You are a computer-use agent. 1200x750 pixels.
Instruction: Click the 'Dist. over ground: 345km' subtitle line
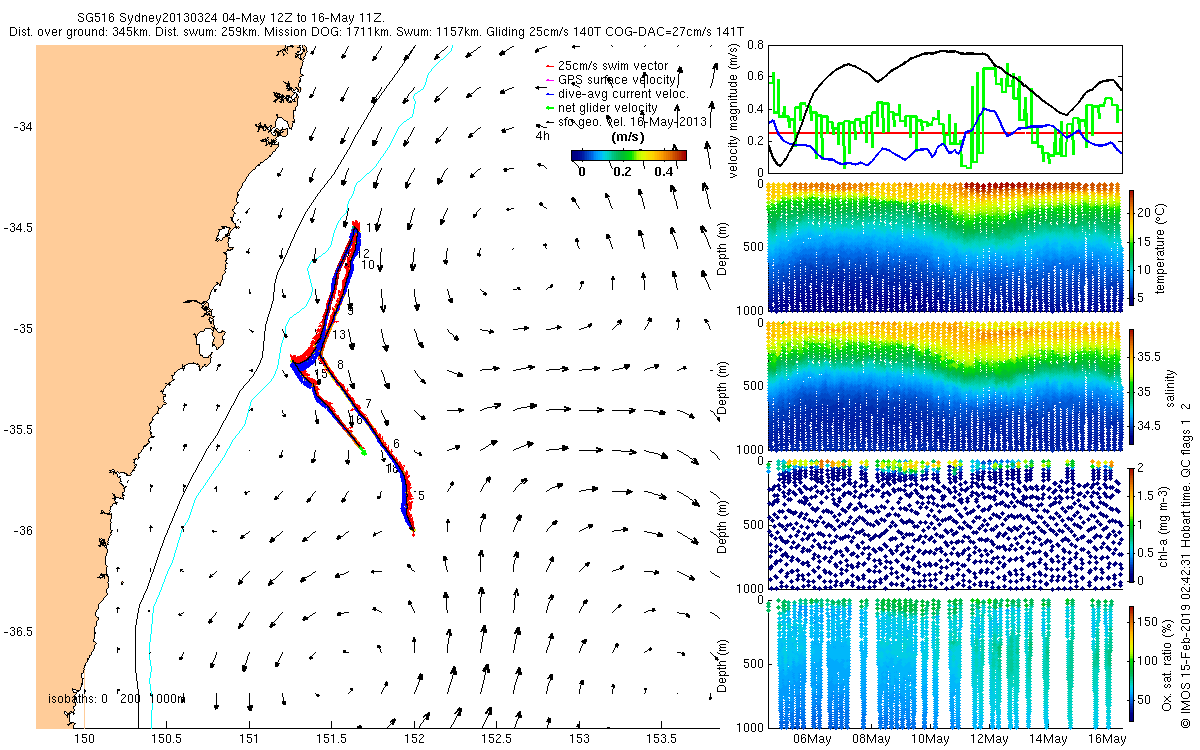point(376,32)
